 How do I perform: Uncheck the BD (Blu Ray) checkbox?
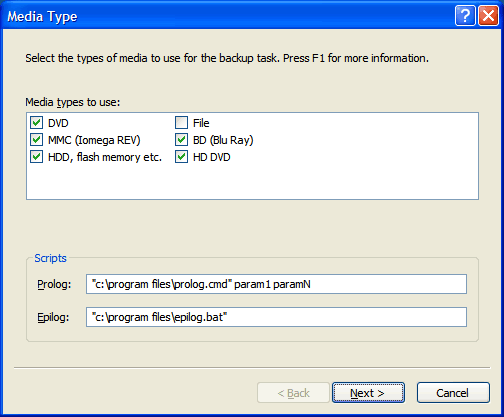click(181, 140)
